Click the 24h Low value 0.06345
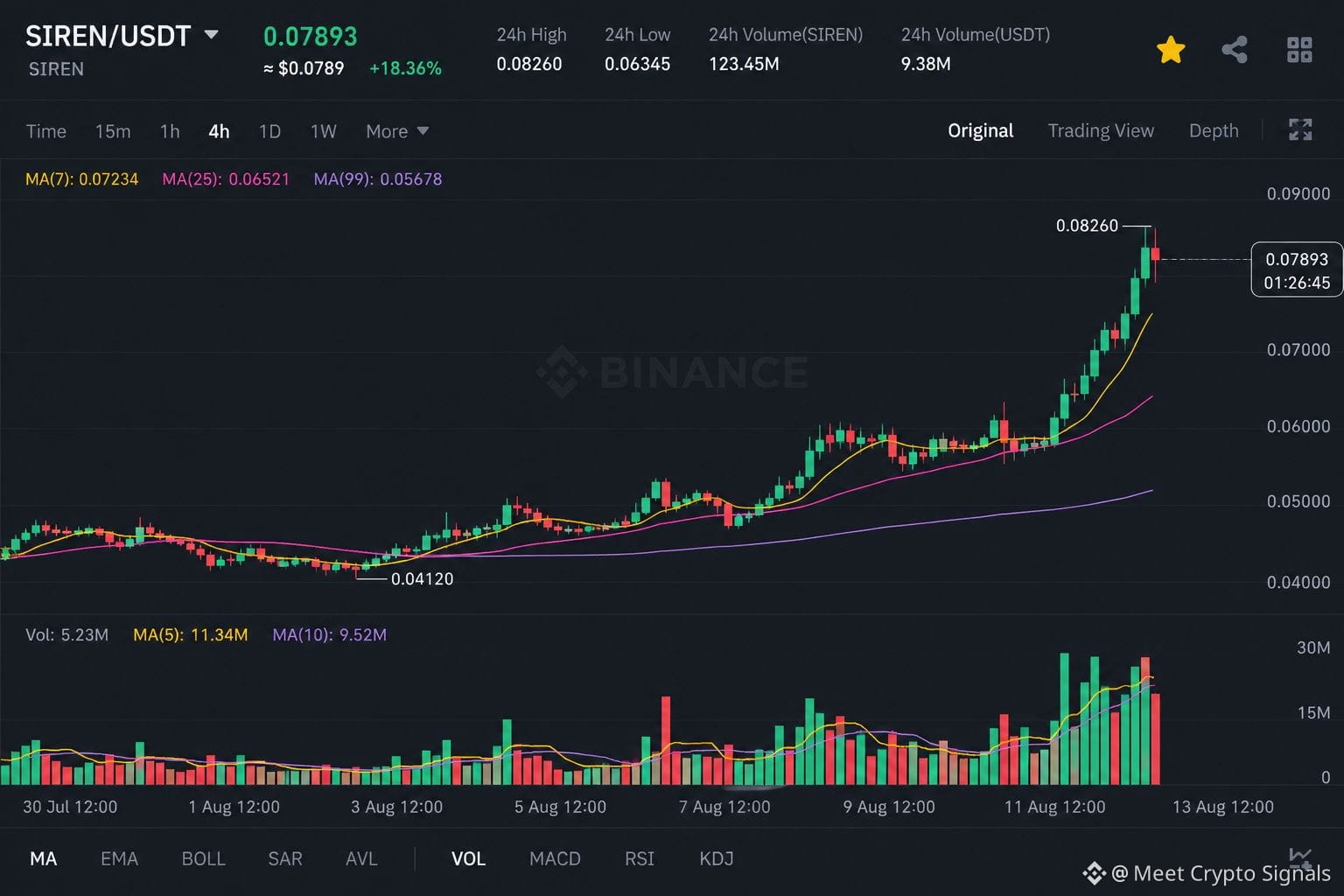The height and width of the screenshot is (896, 1344). tap(637, 64)
